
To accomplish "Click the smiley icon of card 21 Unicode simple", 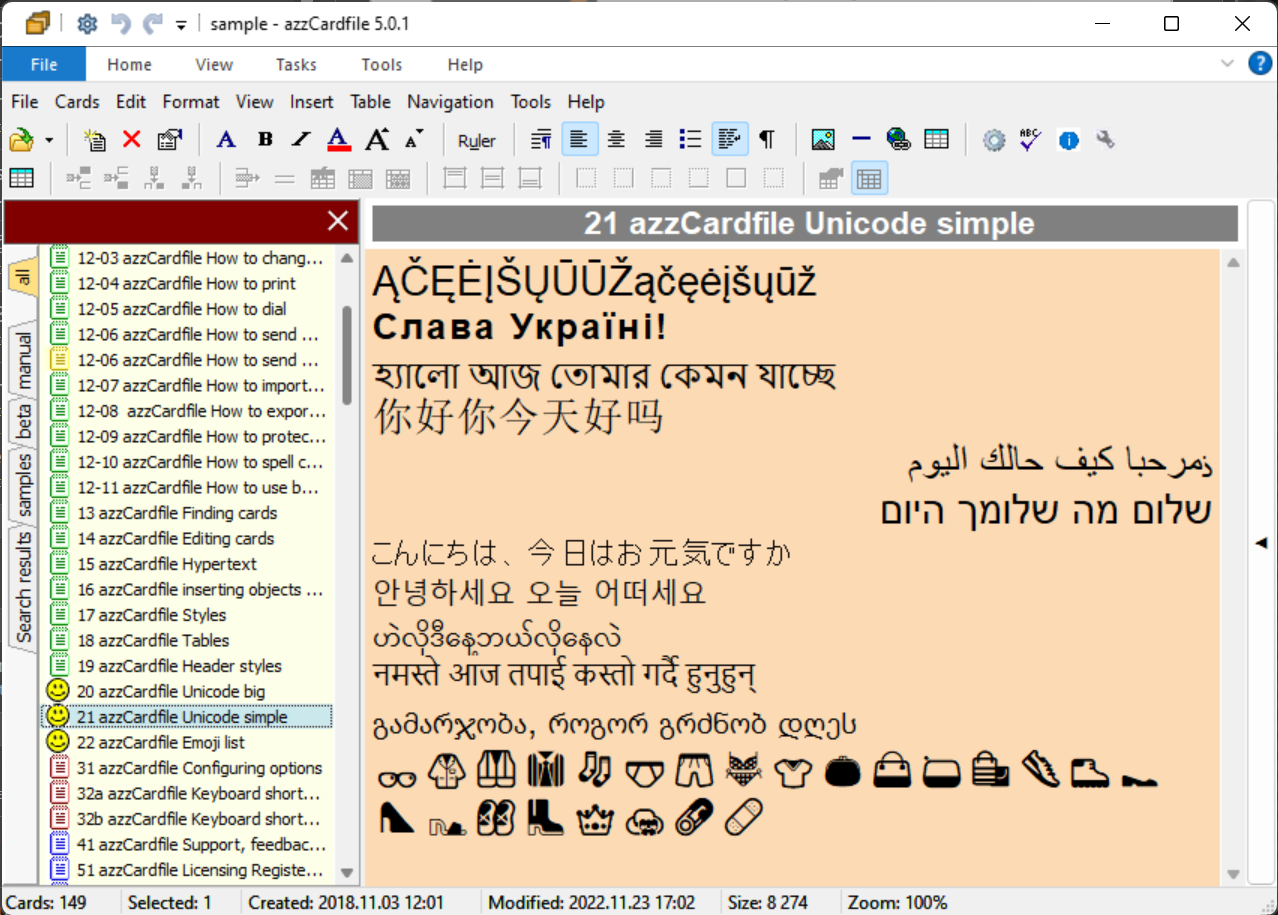I will [x=58, y=716].
